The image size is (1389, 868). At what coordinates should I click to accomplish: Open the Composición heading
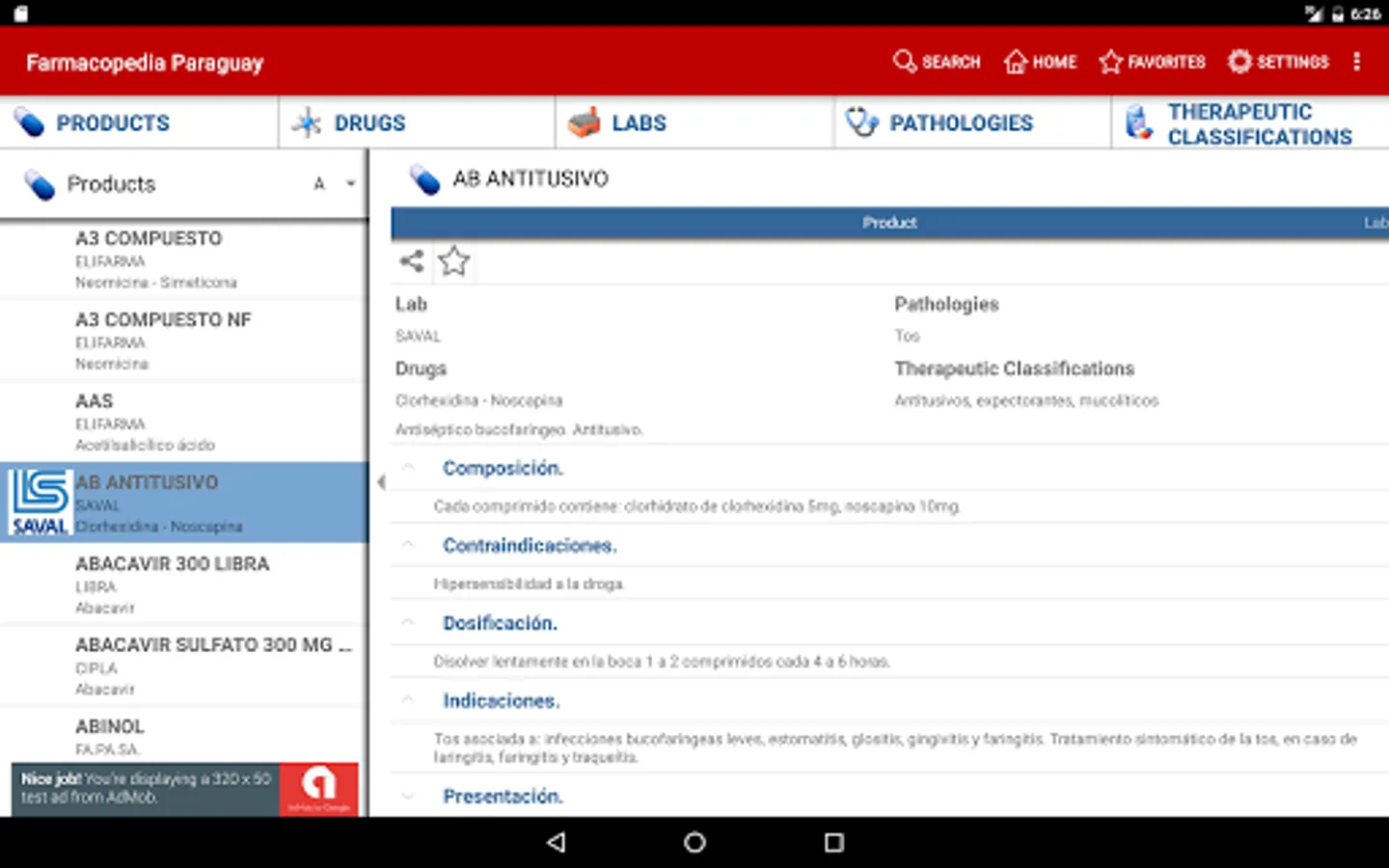pos(503,468)
